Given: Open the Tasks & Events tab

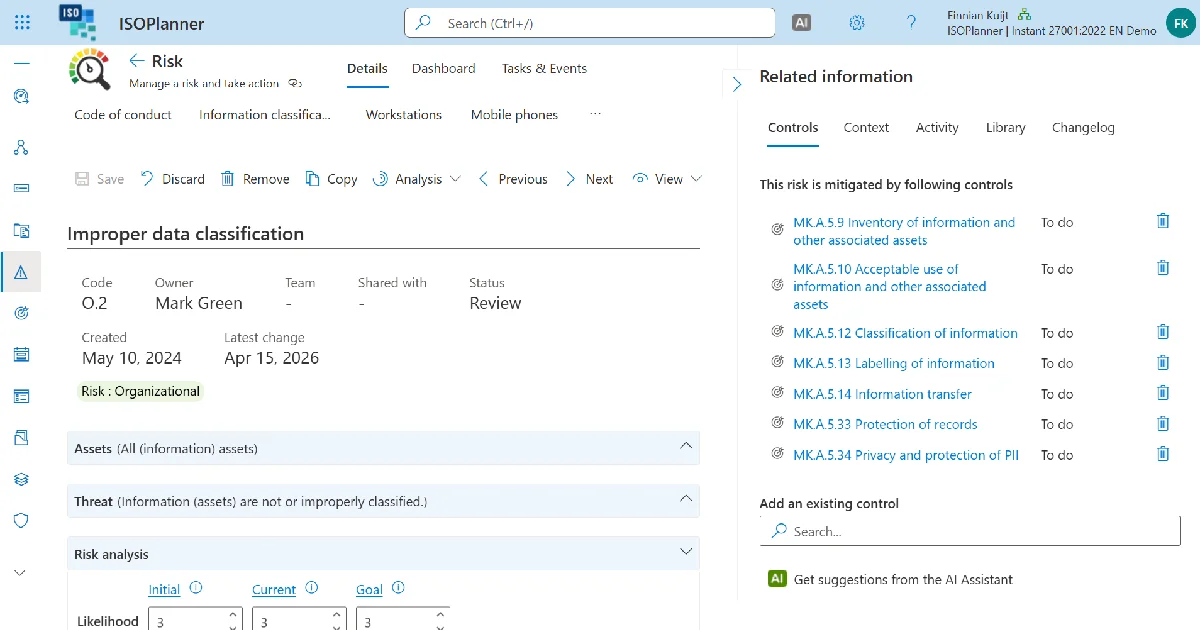Looking at the screenshot, I should coord(544,69).
